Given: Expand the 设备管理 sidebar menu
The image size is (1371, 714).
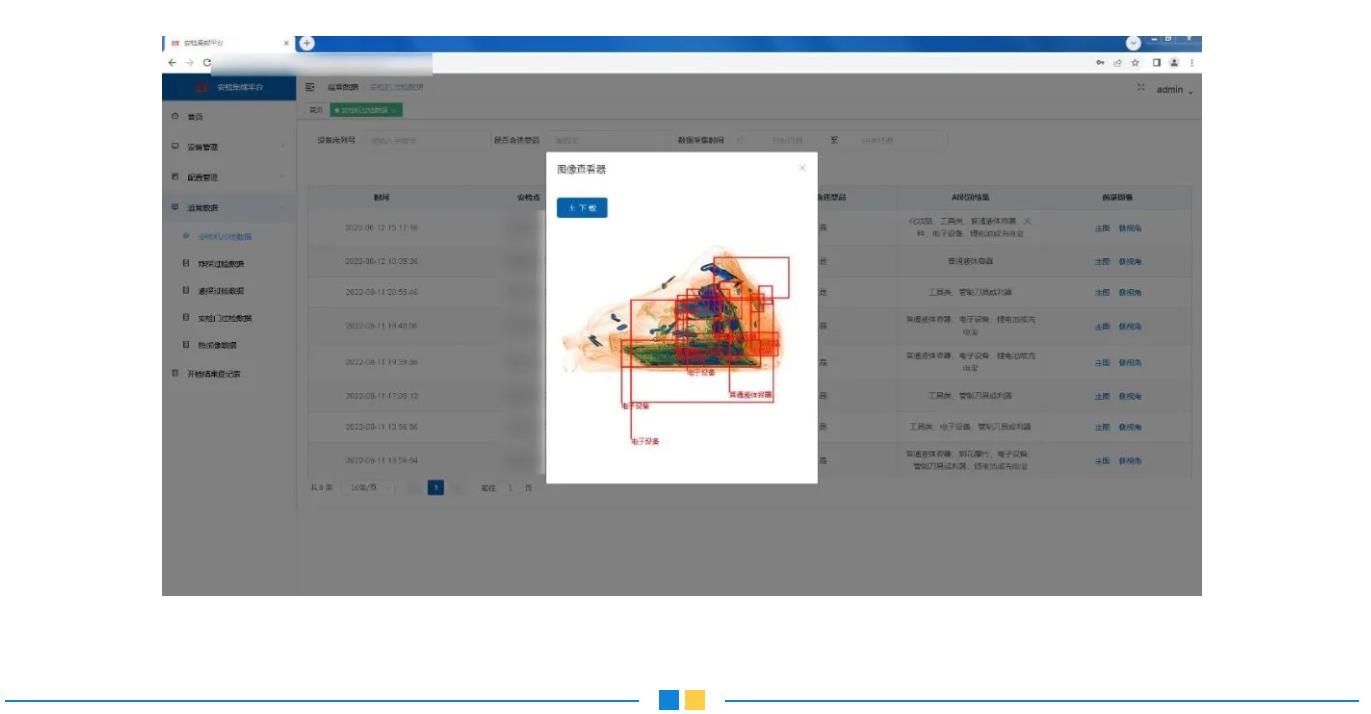Looking at the screenshot, I should coord(229,147).
